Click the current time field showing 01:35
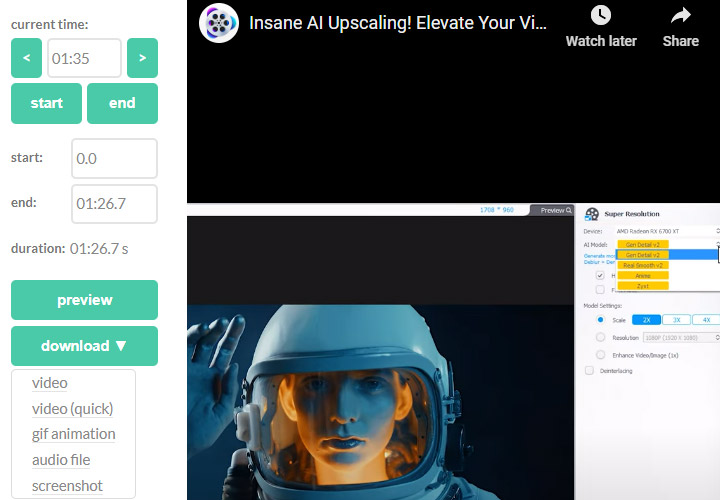Image resolution: width=720 pixels, height=500 pixels. [x=84, y=58]
